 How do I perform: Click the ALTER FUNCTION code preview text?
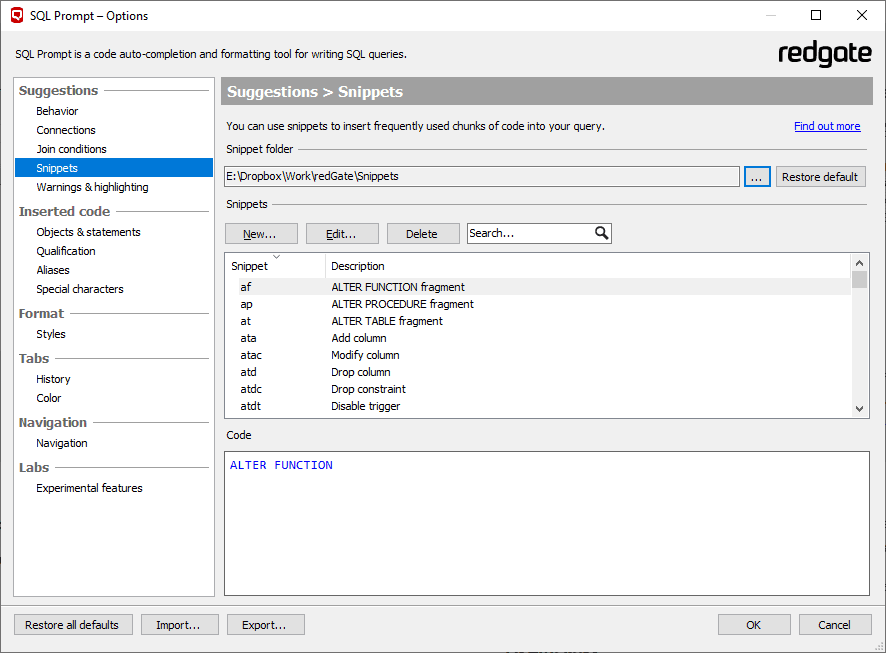pos(281,465)
